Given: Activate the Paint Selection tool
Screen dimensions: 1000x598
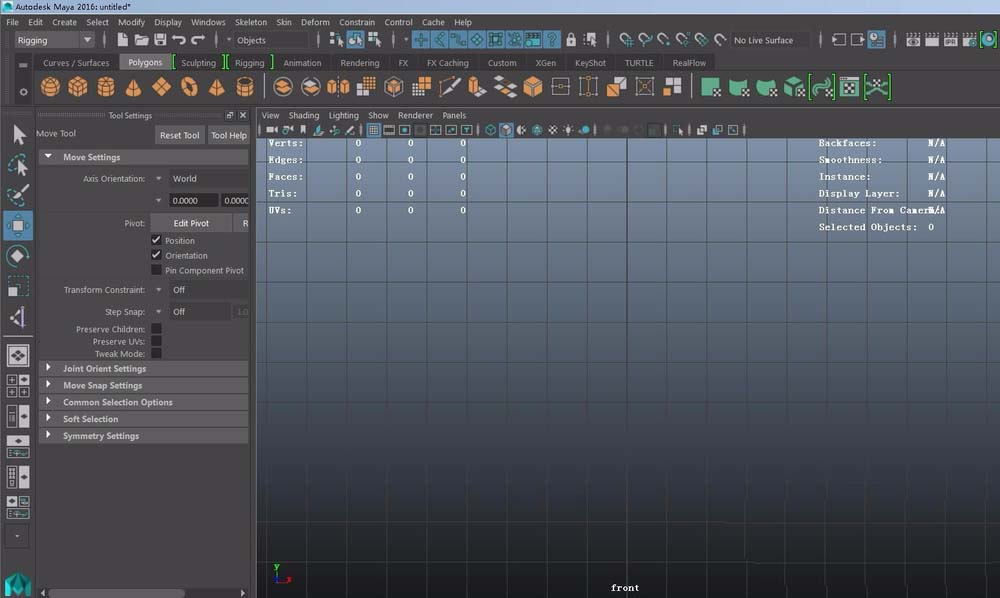Looking at the screenshot, I should pyautogui.click(x=18, y=195).
